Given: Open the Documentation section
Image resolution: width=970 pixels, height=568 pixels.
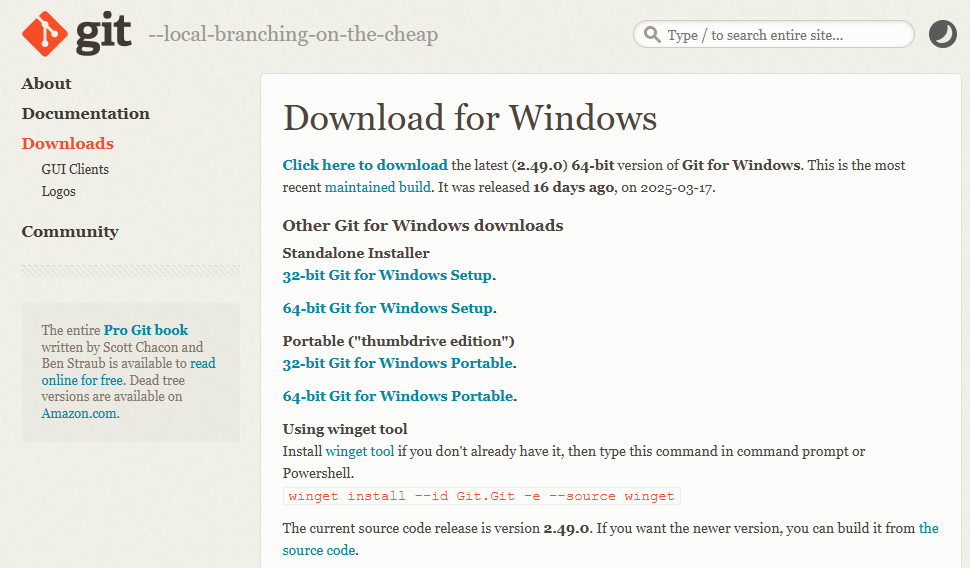Looking at the screenshot, I should pos(85,113).
